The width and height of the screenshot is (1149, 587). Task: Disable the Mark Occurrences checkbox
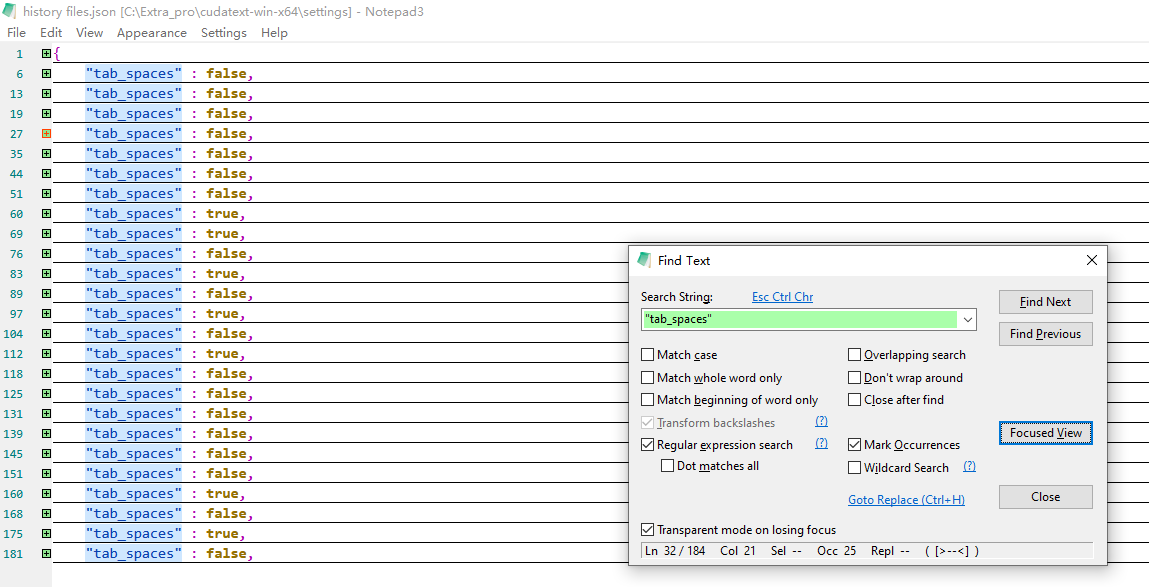click(855, 445)
